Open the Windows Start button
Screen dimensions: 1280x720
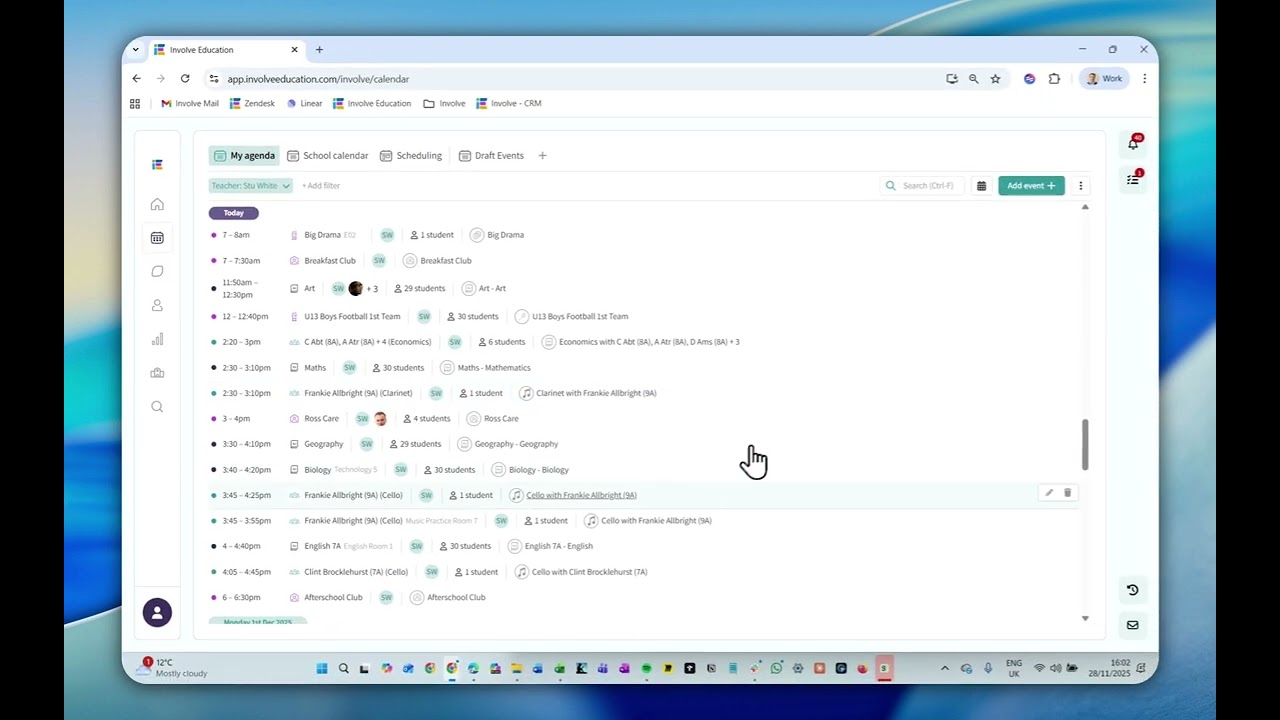322,668
